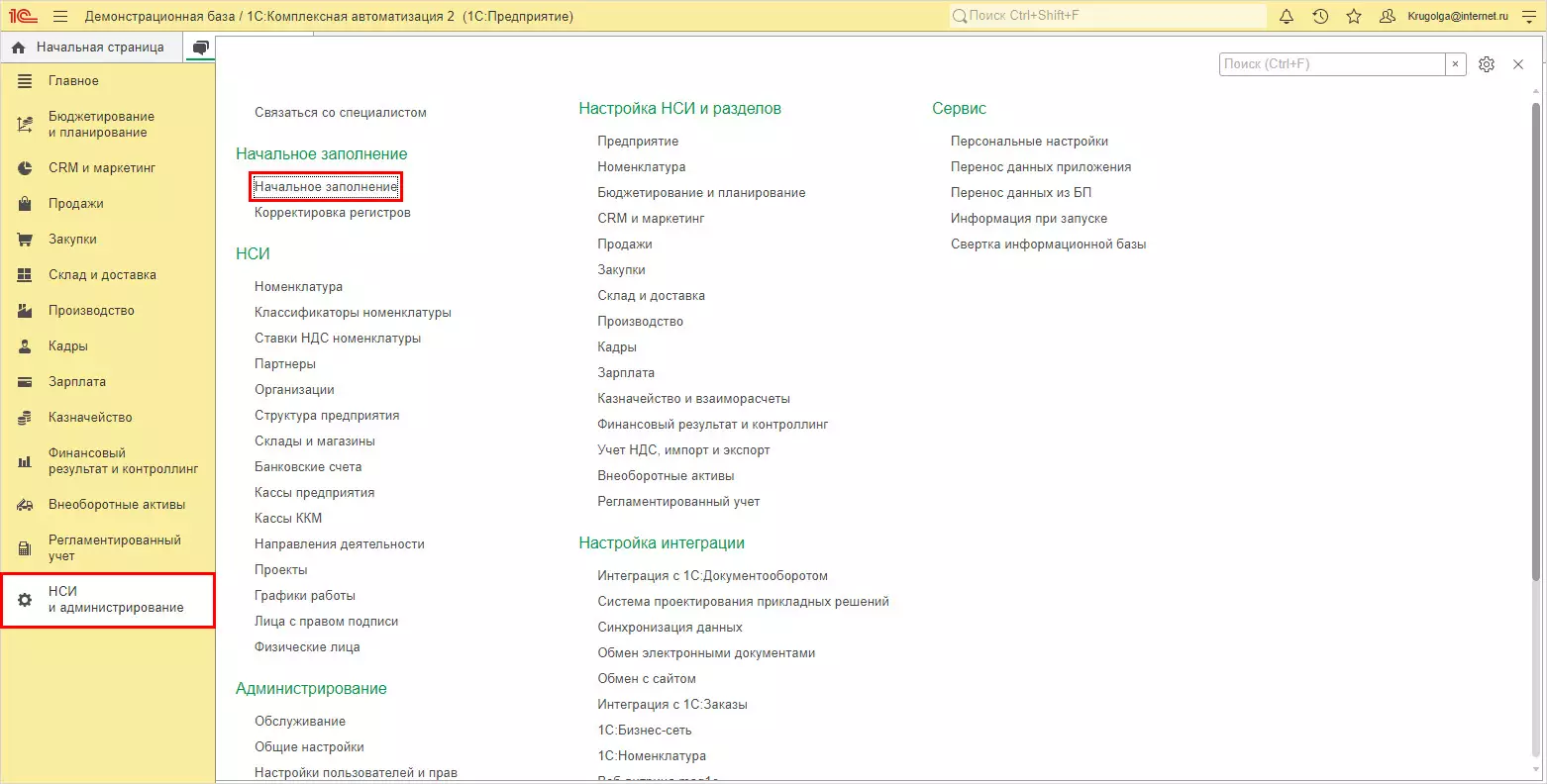Open the sidebar Финансовый результат и контроллинг section

(x=108, y=461)
